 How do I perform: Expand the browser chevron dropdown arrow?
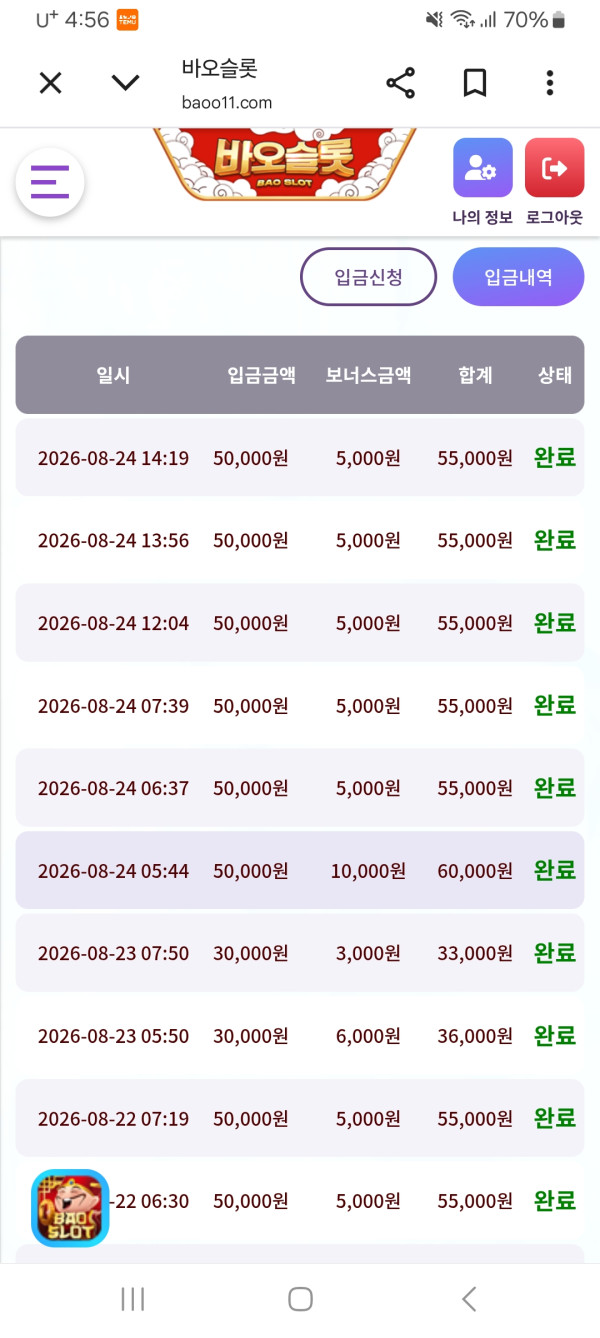[125, 83]
